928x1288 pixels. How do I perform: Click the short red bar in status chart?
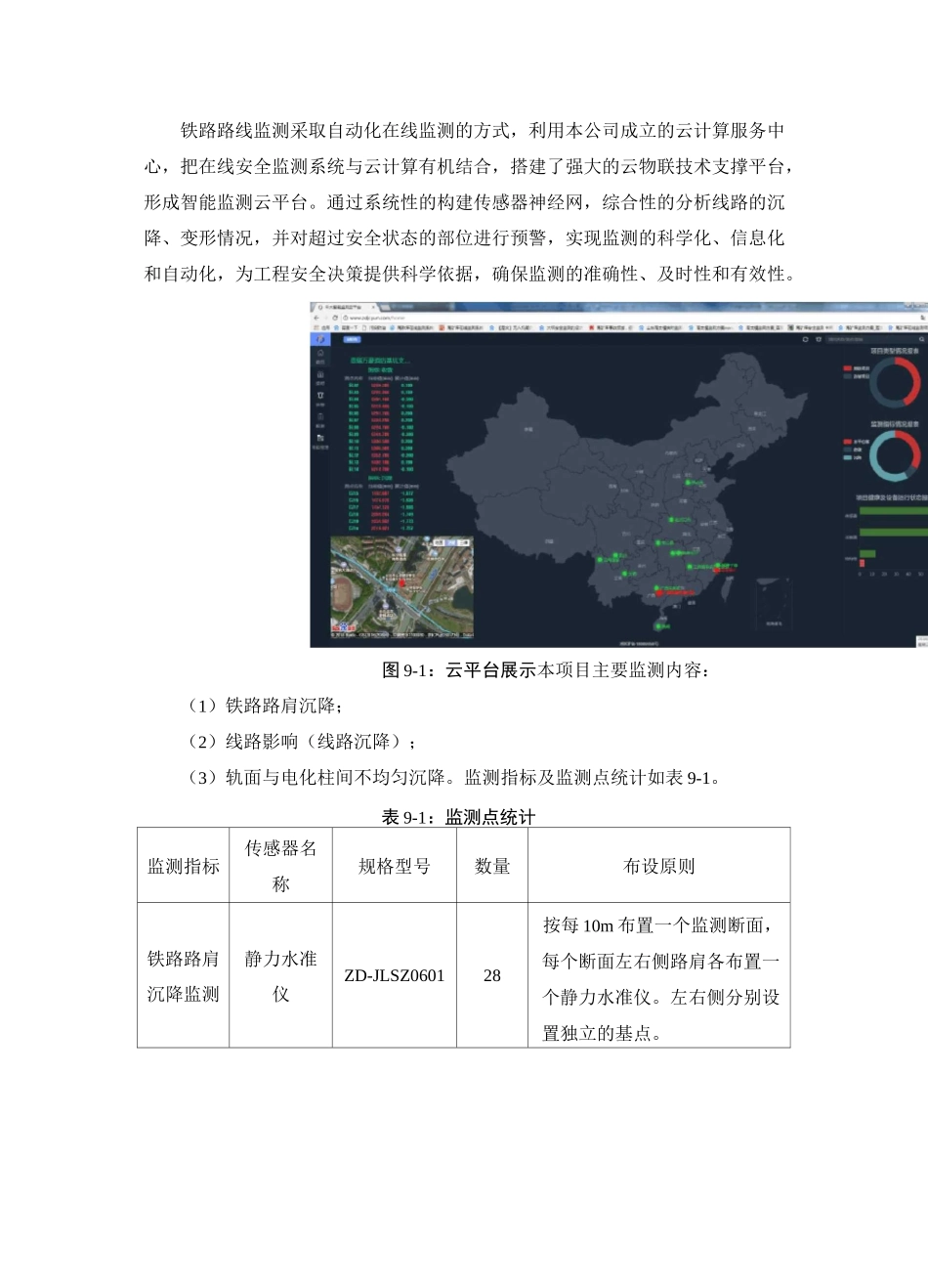863,563
